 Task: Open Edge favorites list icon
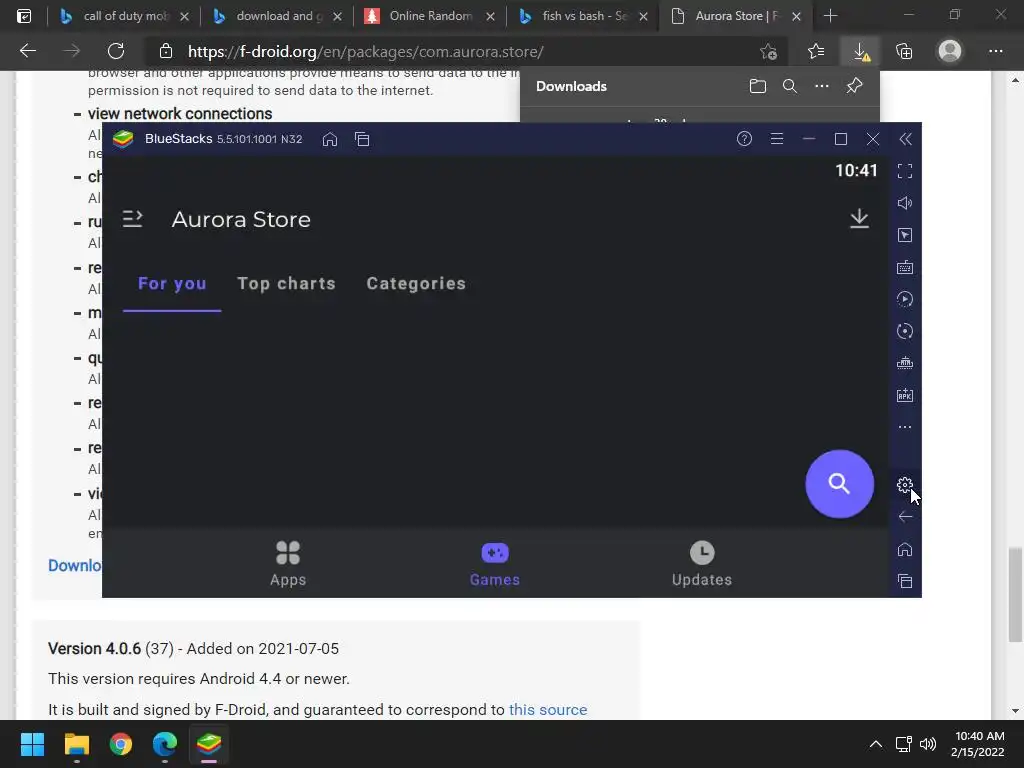pos(816,51)
